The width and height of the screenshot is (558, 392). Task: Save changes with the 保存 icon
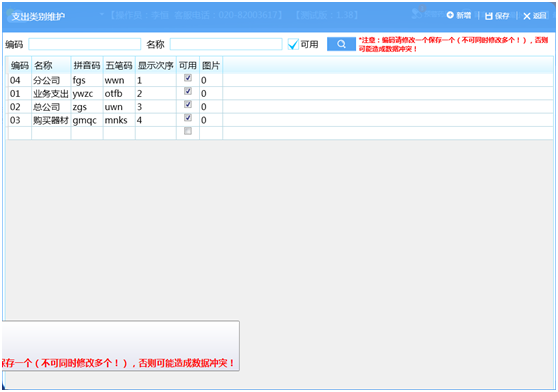pos(497,16)
